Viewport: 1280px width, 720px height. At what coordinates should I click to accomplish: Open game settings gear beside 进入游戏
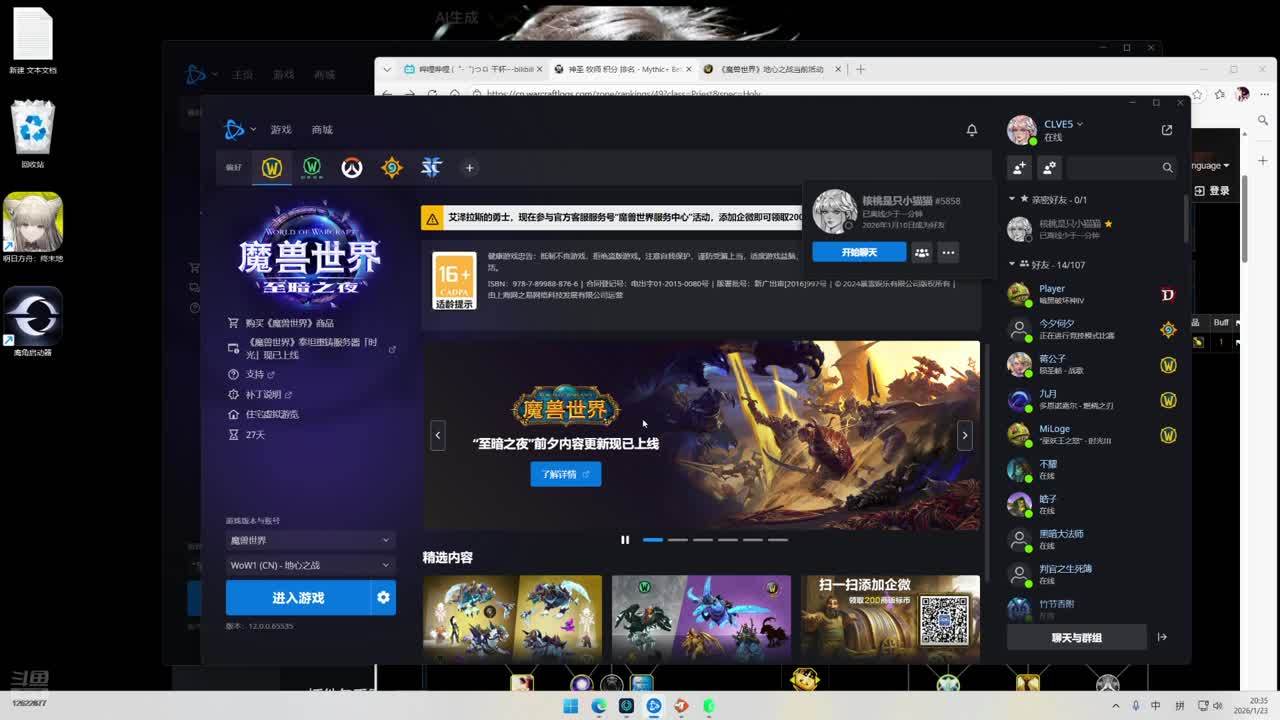click(x=383, y=597)
